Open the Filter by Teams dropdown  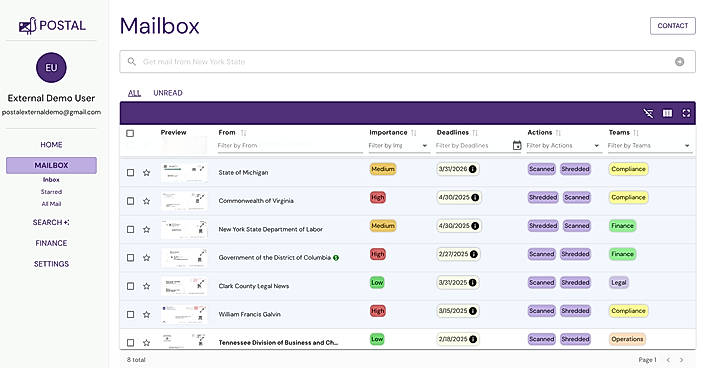(649, 146)
